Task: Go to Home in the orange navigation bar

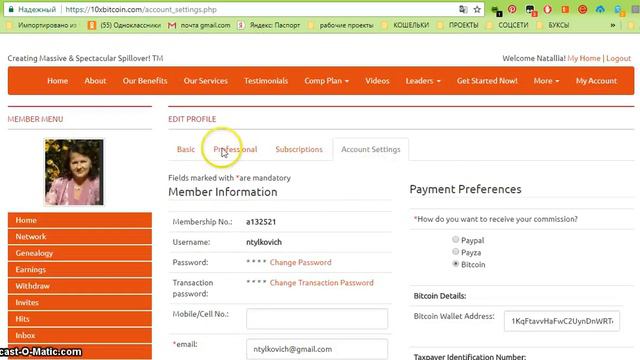Action: [58, 81]
